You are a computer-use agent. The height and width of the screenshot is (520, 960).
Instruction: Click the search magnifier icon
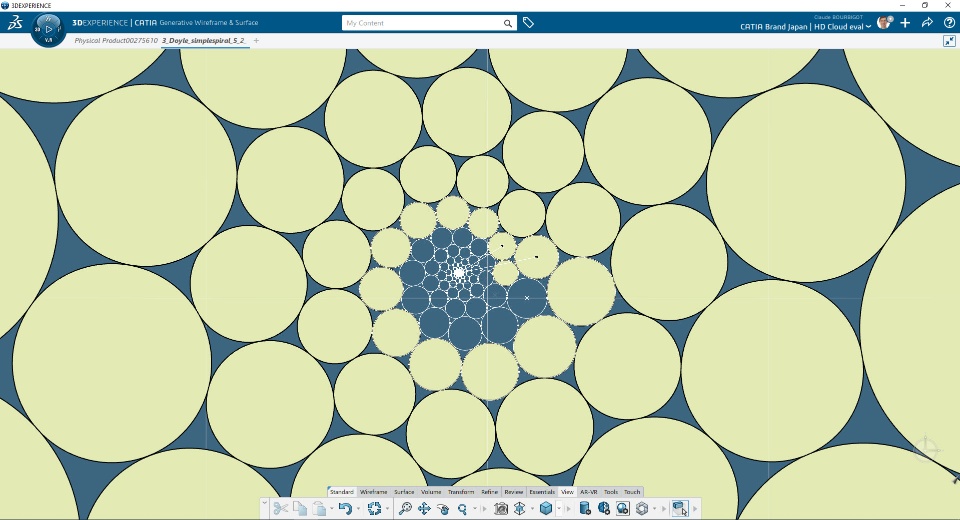pos(508,23)
